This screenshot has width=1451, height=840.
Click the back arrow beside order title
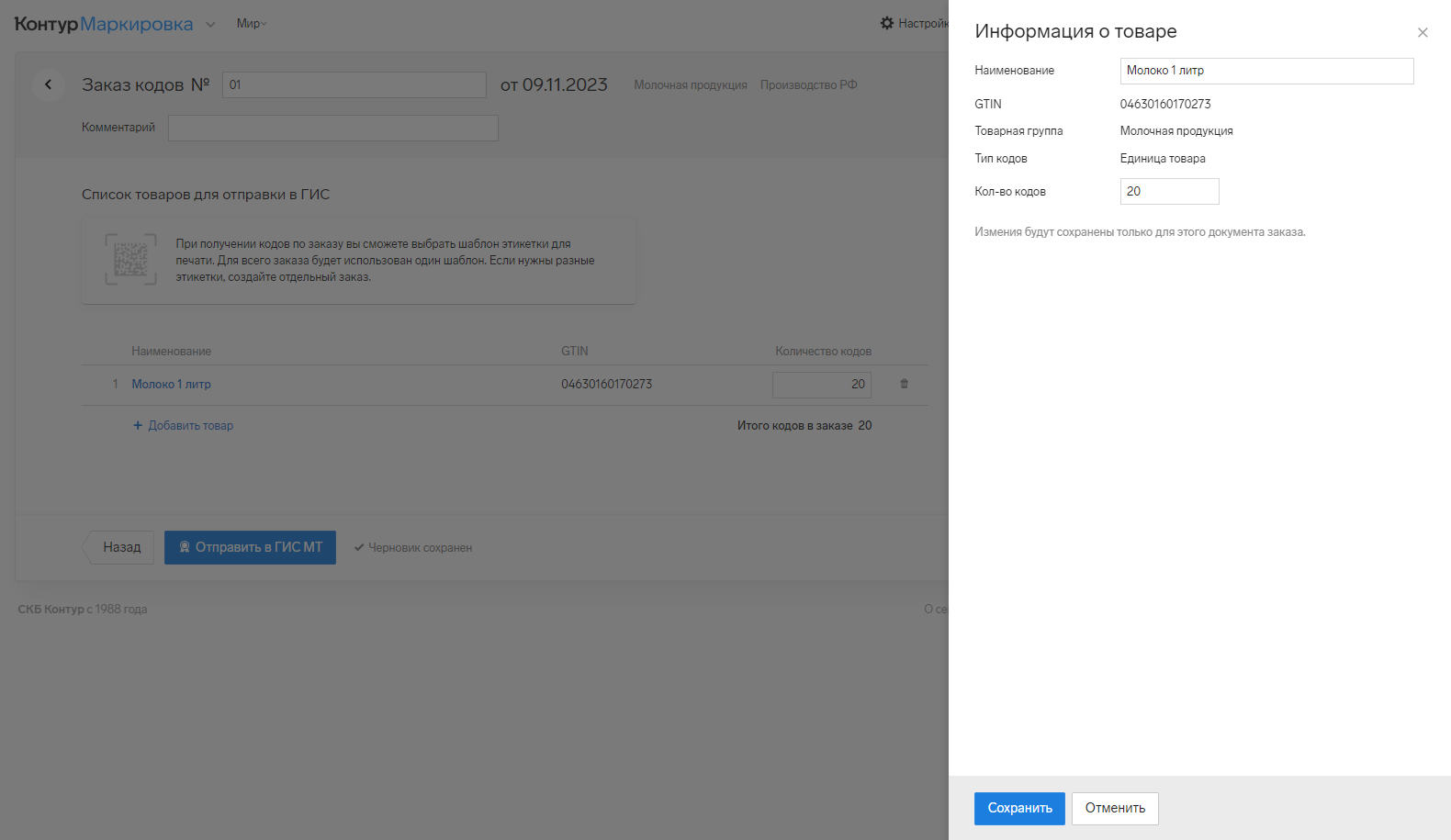click(x=48, y=84)
